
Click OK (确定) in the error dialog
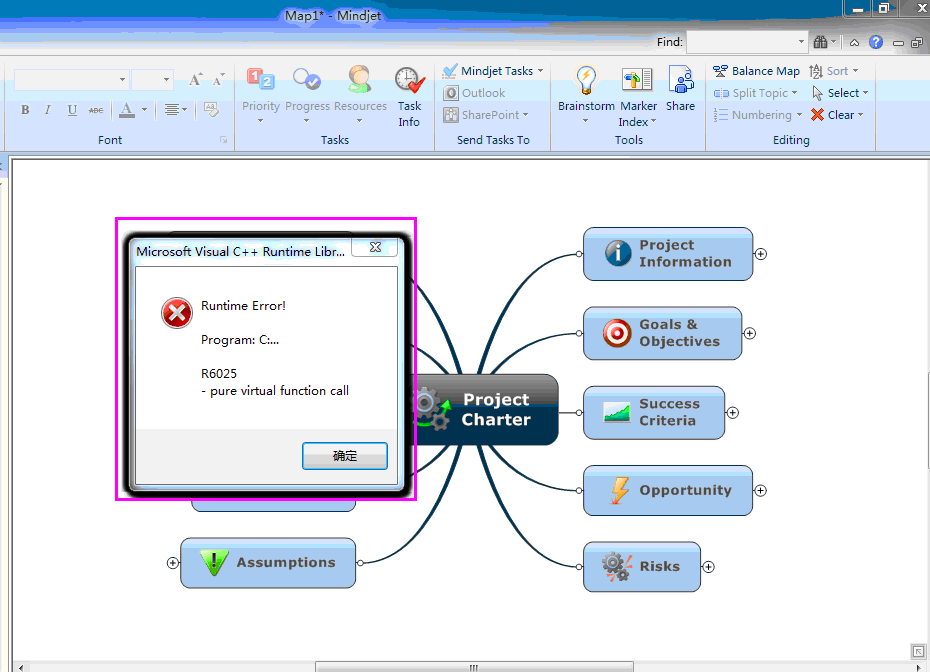(345, 456)
